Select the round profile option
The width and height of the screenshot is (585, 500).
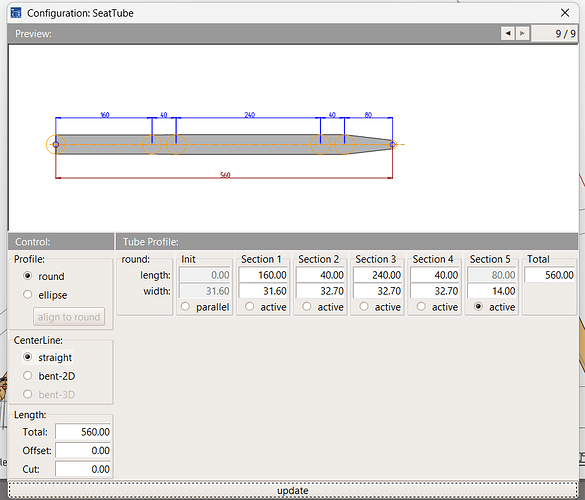click(x=28, y=276)
